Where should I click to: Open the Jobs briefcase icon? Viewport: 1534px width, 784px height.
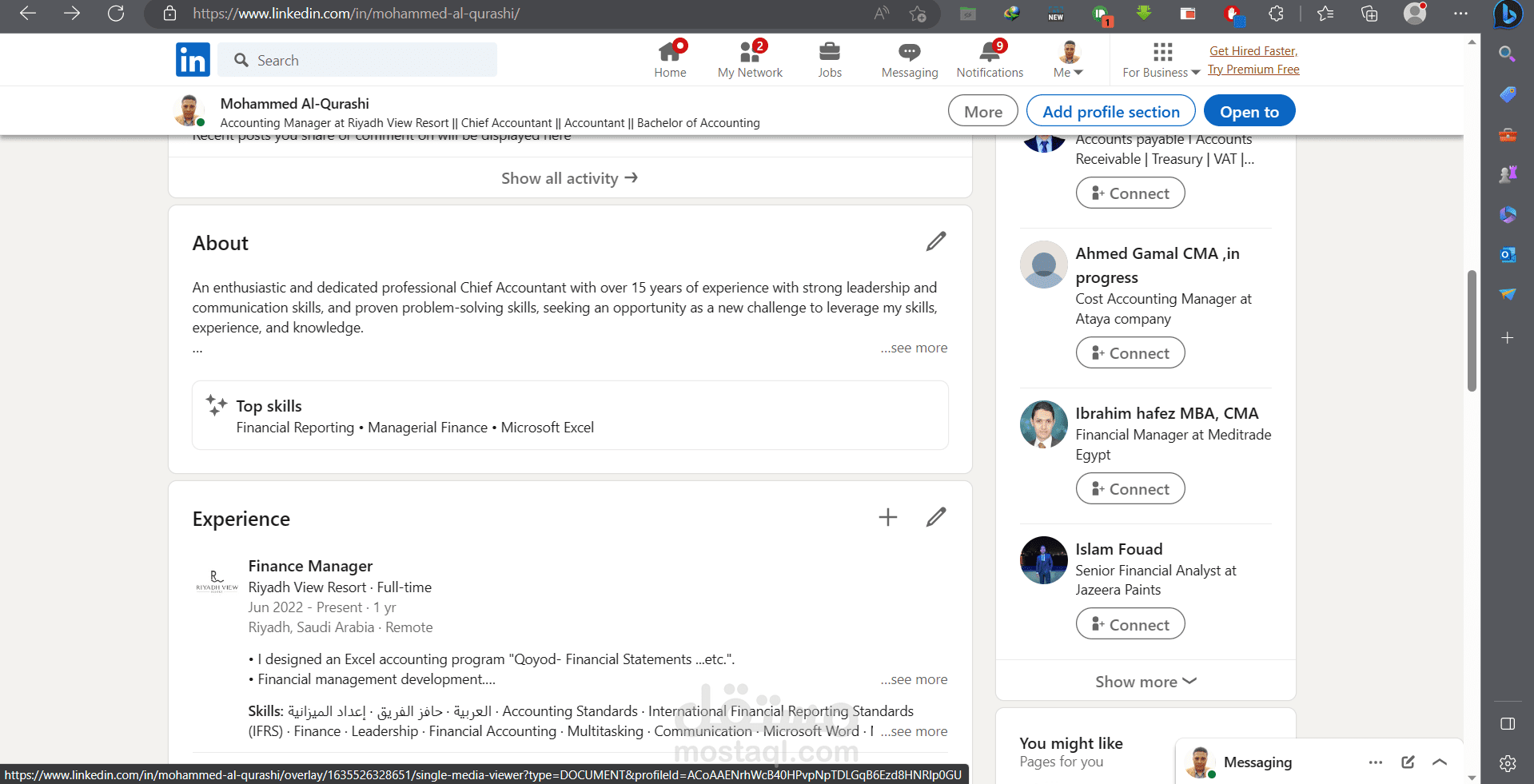(830, 60)
